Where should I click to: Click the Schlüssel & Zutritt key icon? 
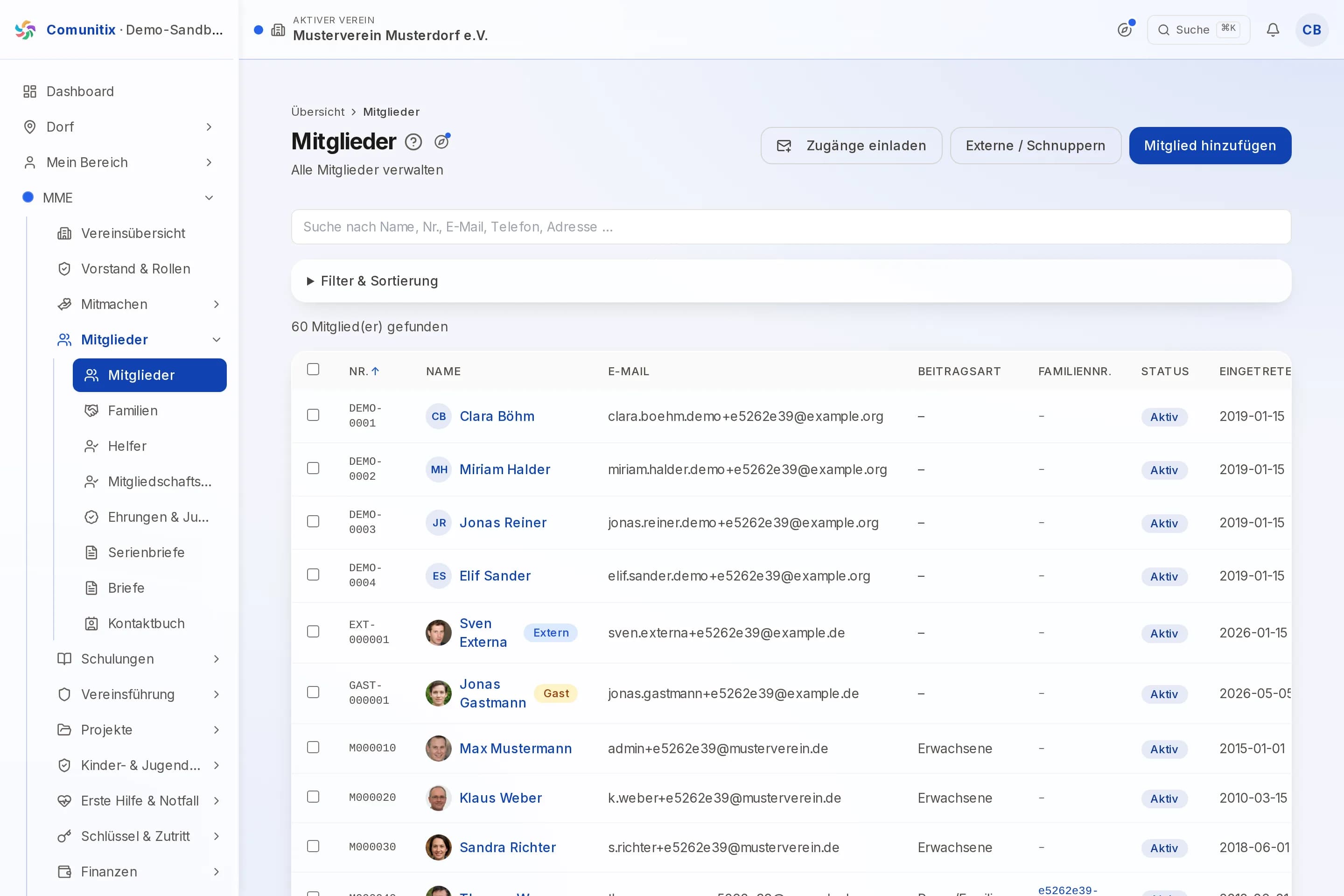pyautogui.click(x=64, y=835)
